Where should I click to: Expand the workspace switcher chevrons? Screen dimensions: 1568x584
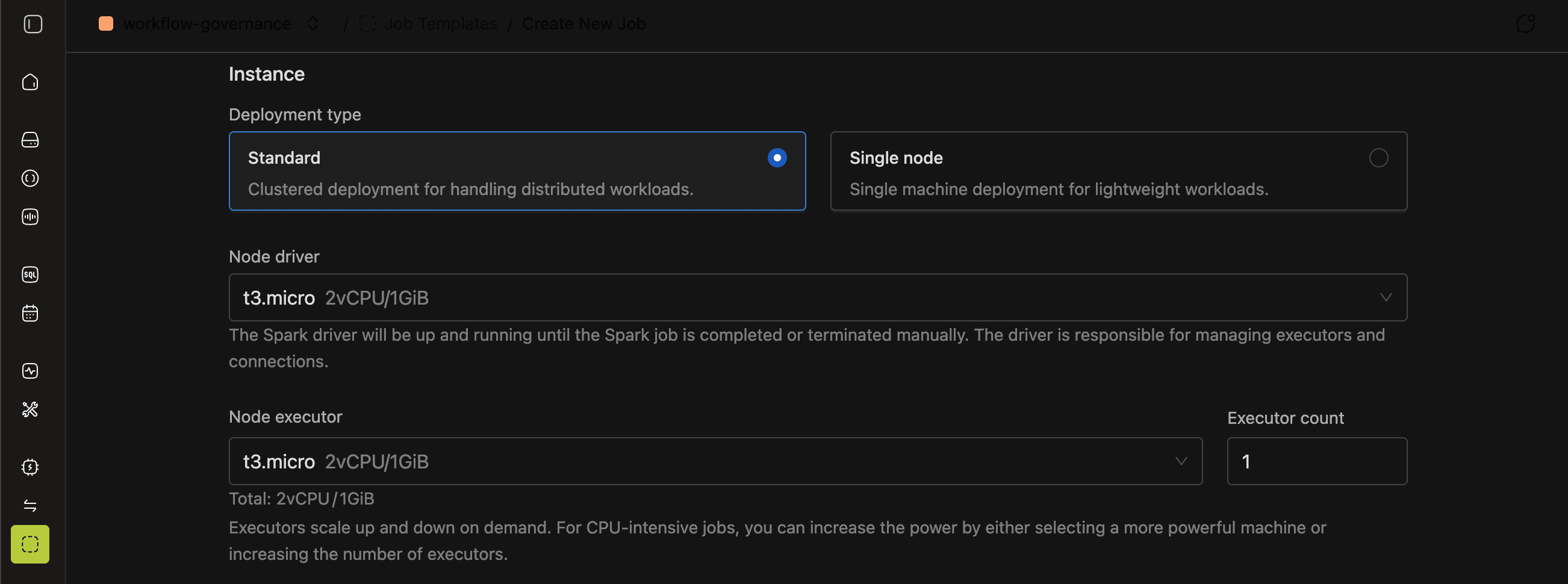click(313, 23)
